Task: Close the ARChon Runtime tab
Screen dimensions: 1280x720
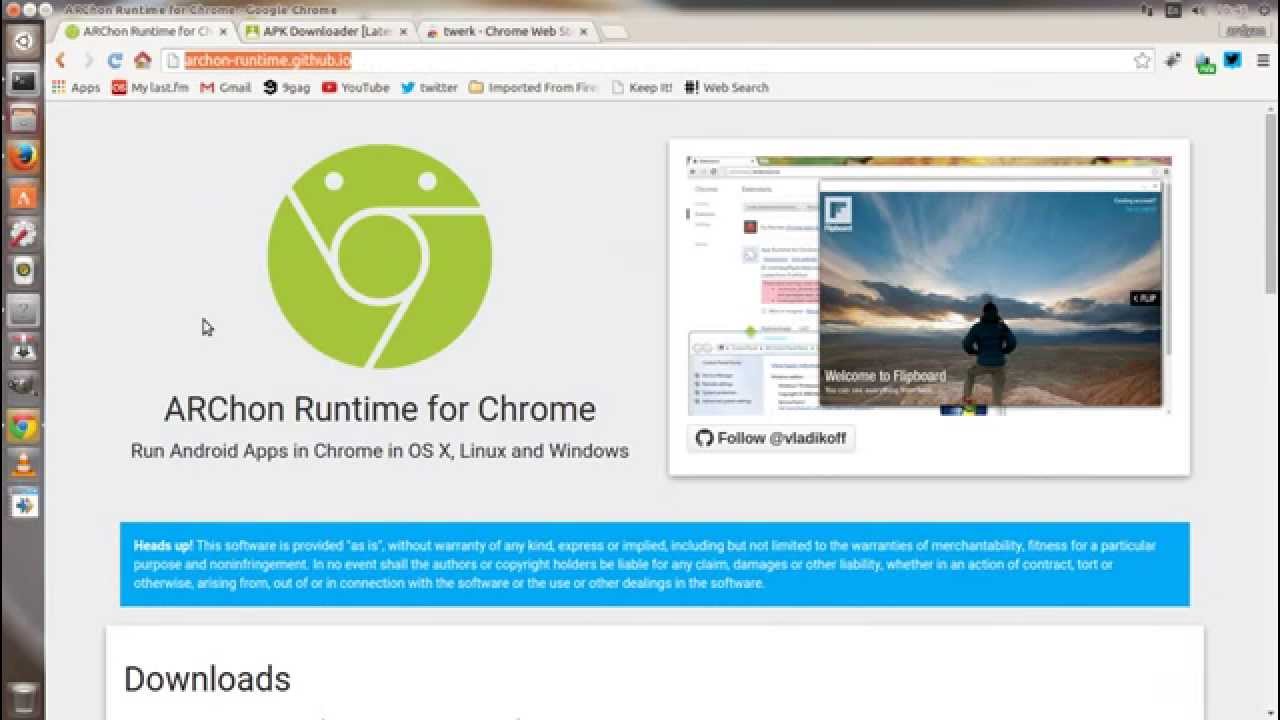Action: (222, 31)
